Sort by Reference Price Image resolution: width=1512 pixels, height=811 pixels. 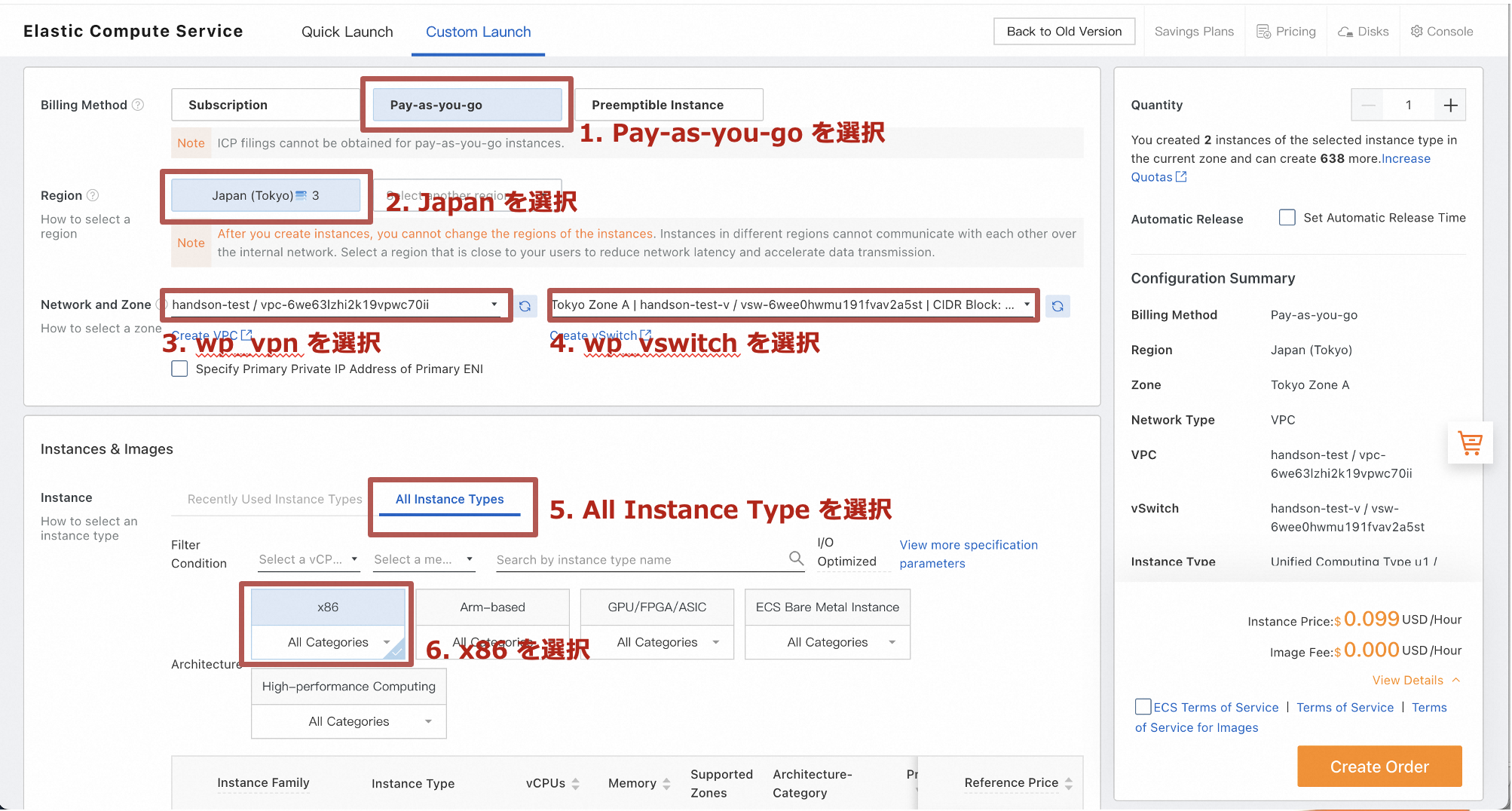point(1069,784)
